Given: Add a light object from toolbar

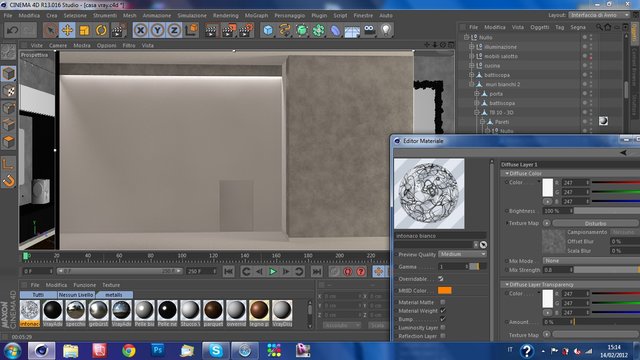Looking at the screenshot, I should (x=386, y=30).
